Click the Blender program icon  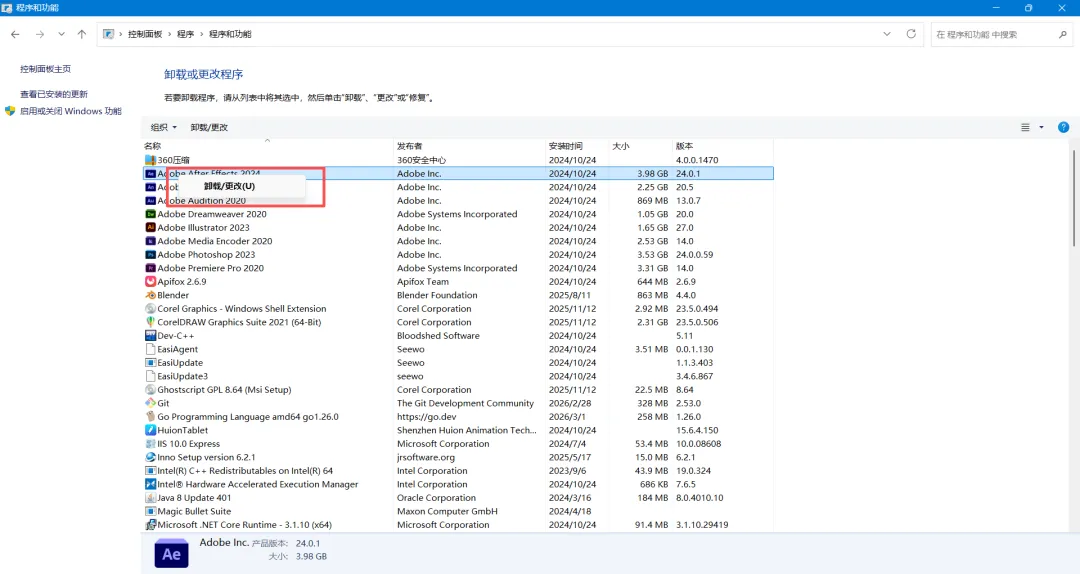click(x=150, y=295)
